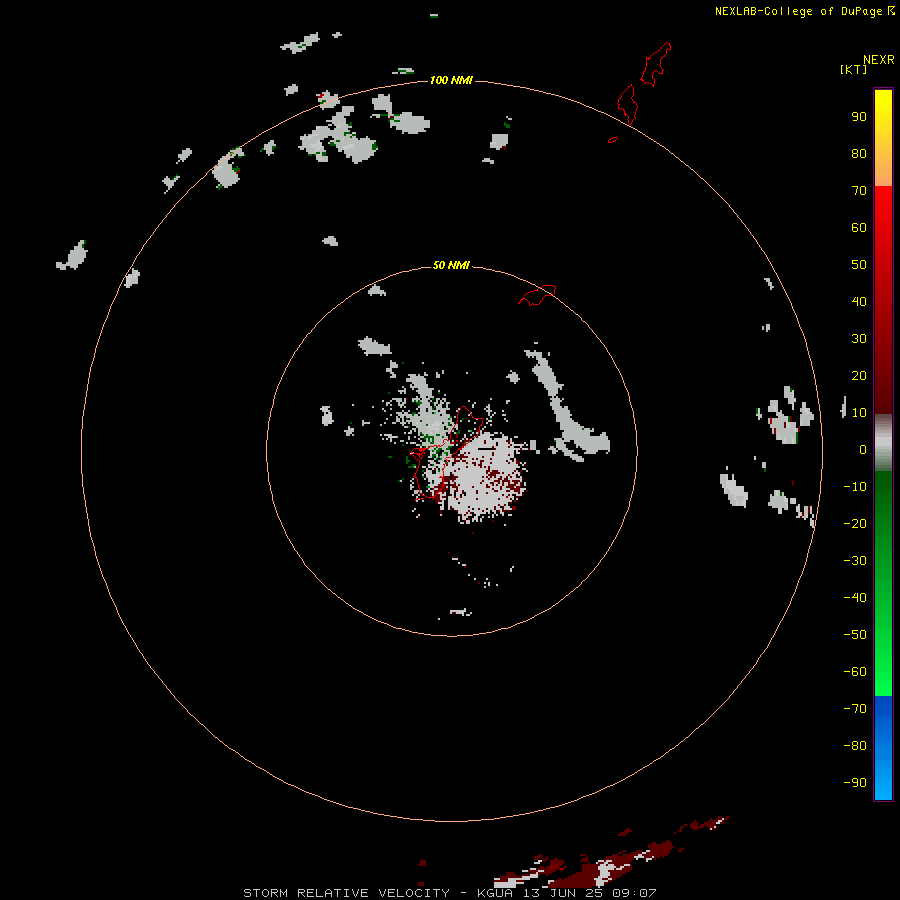Click the 30 value on the velocity scale
Screen dimensions: 900x900
[x=859, y=339]
